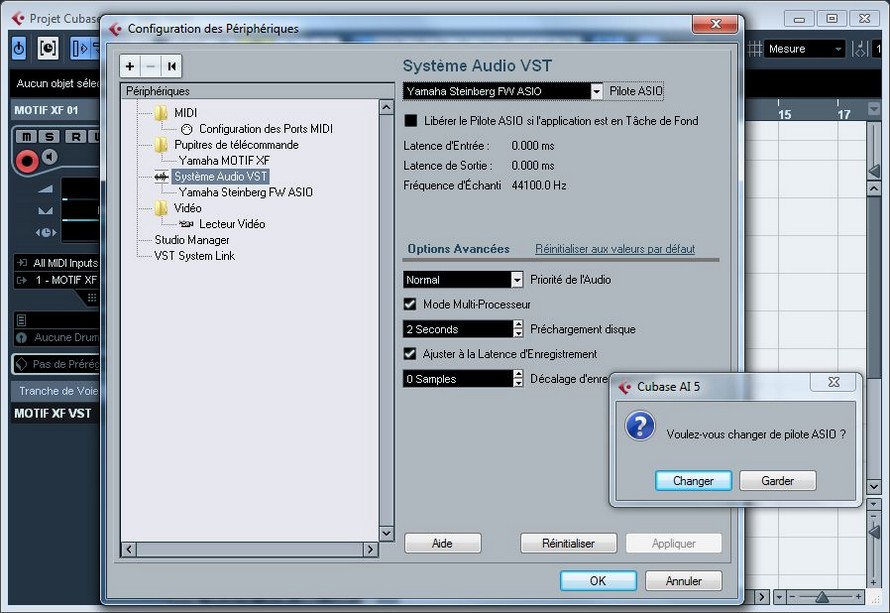Click the add device plus icon
The height and width of the screenshot is (613, 890).
point(130,66)
